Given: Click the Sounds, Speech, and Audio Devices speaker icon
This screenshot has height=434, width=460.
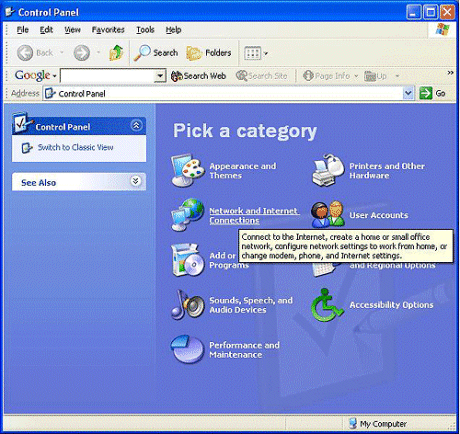Looking at the screenshot, I should (x=187, y=305).
